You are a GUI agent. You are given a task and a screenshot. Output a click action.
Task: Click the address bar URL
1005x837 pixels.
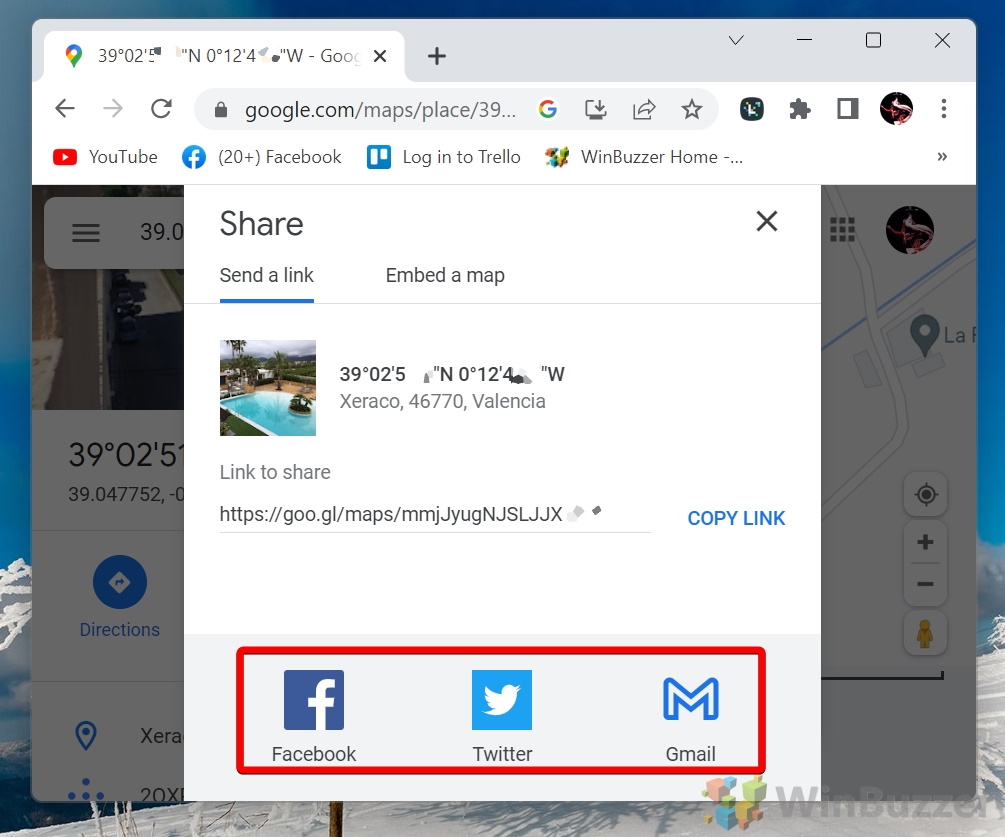coord(380,110)
